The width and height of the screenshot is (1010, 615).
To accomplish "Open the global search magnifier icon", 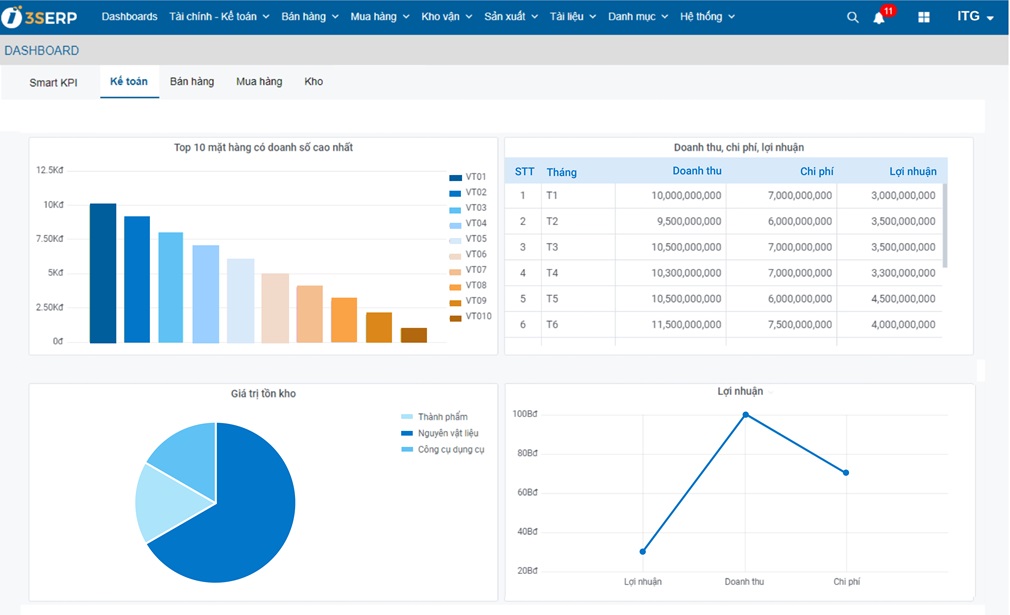I will click(852, 17).
